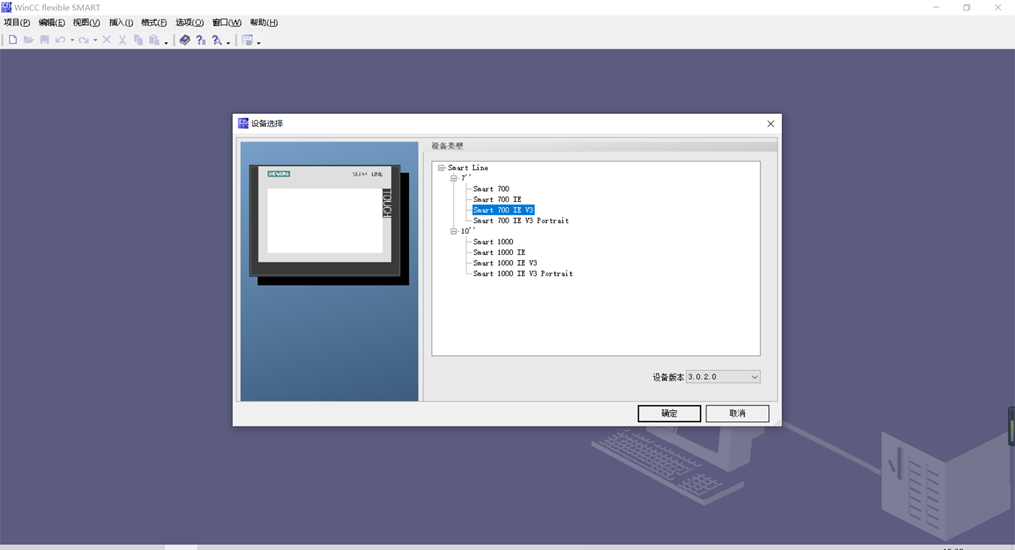Close the 设备选择 dialog

pyautogui.click(x=770, y=124)
